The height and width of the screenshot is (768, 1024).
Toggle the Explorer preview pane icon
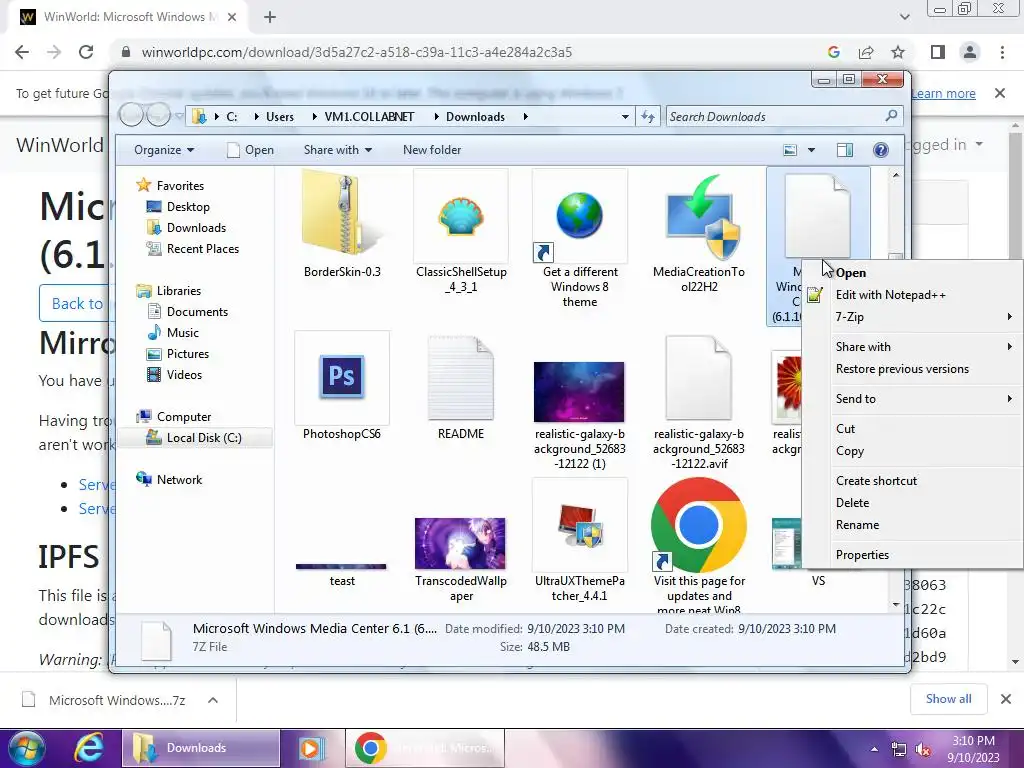844,150
